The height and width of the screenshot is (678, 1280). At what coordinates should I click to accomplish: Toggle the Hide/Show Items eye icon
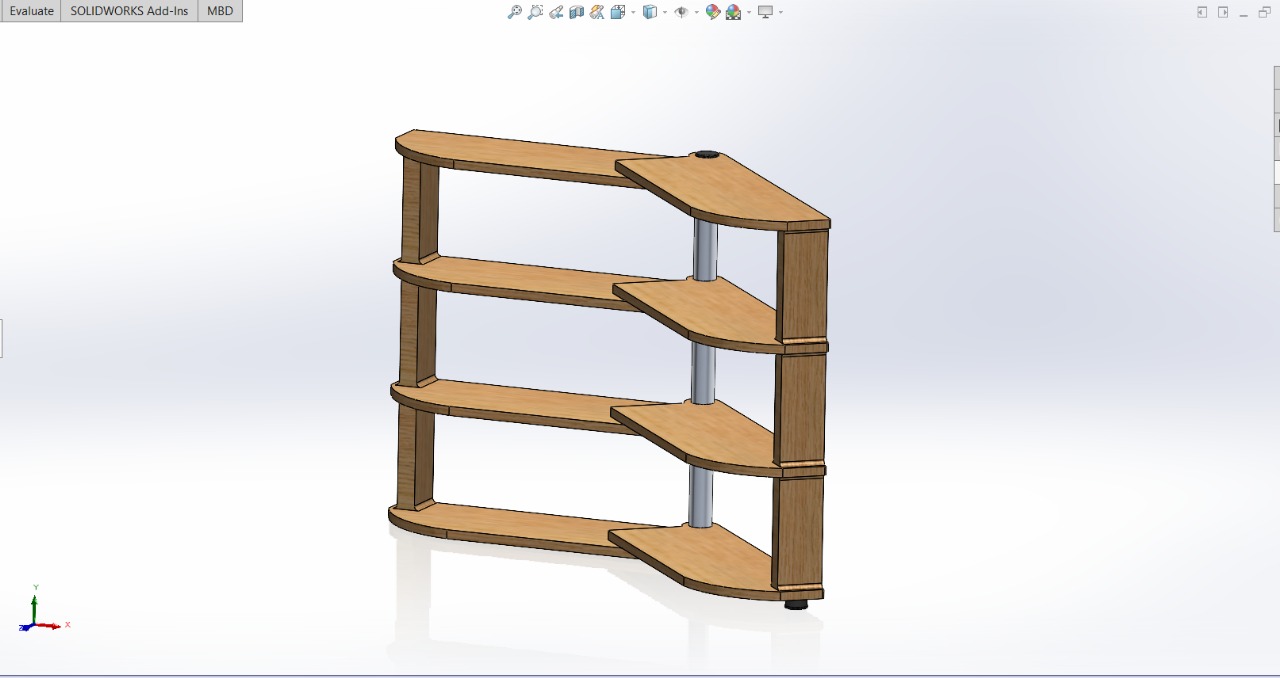(x=681, y=12)
